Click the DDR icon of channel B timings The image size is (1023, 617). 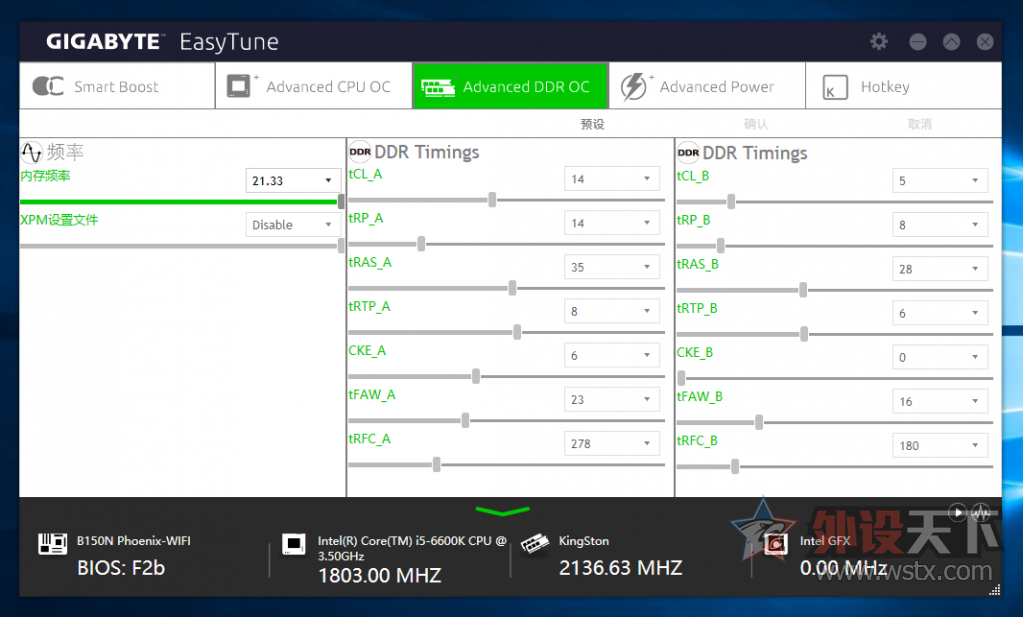(x=688, y=153)
